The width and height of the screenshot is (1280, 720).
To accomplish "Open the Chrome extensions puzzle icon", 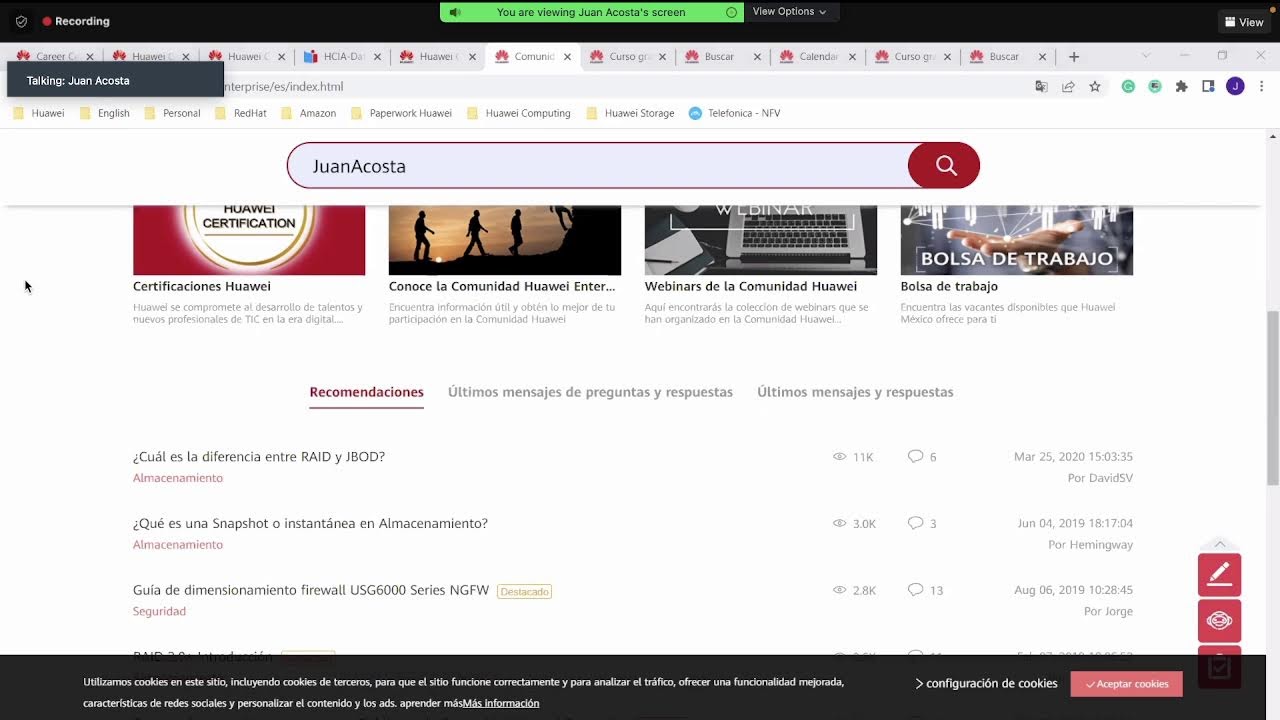I will tap(1182, 87).
